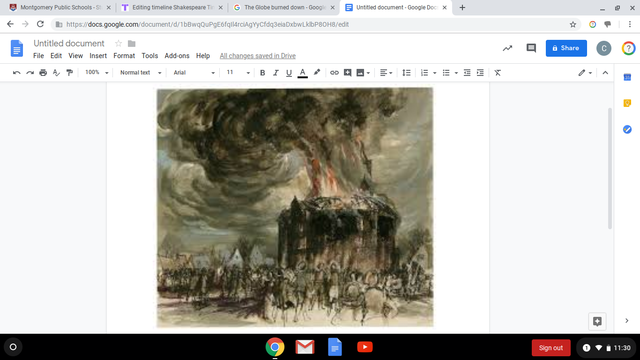Open the line spacing options

(x=407, y=73)
